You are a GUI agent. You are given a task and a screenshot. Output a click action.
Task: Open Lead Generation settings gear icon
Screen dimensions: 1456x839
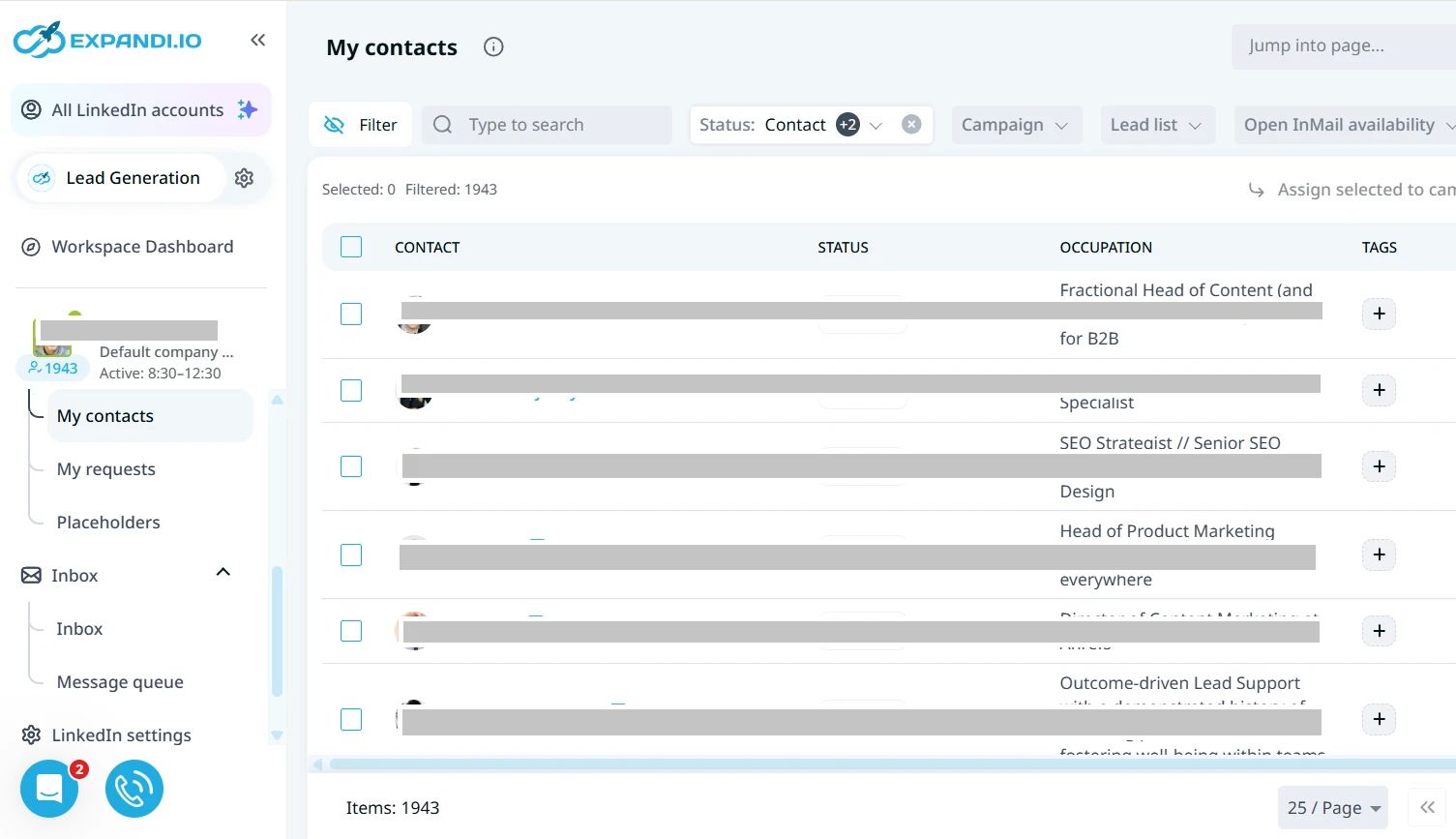point(244,178)
